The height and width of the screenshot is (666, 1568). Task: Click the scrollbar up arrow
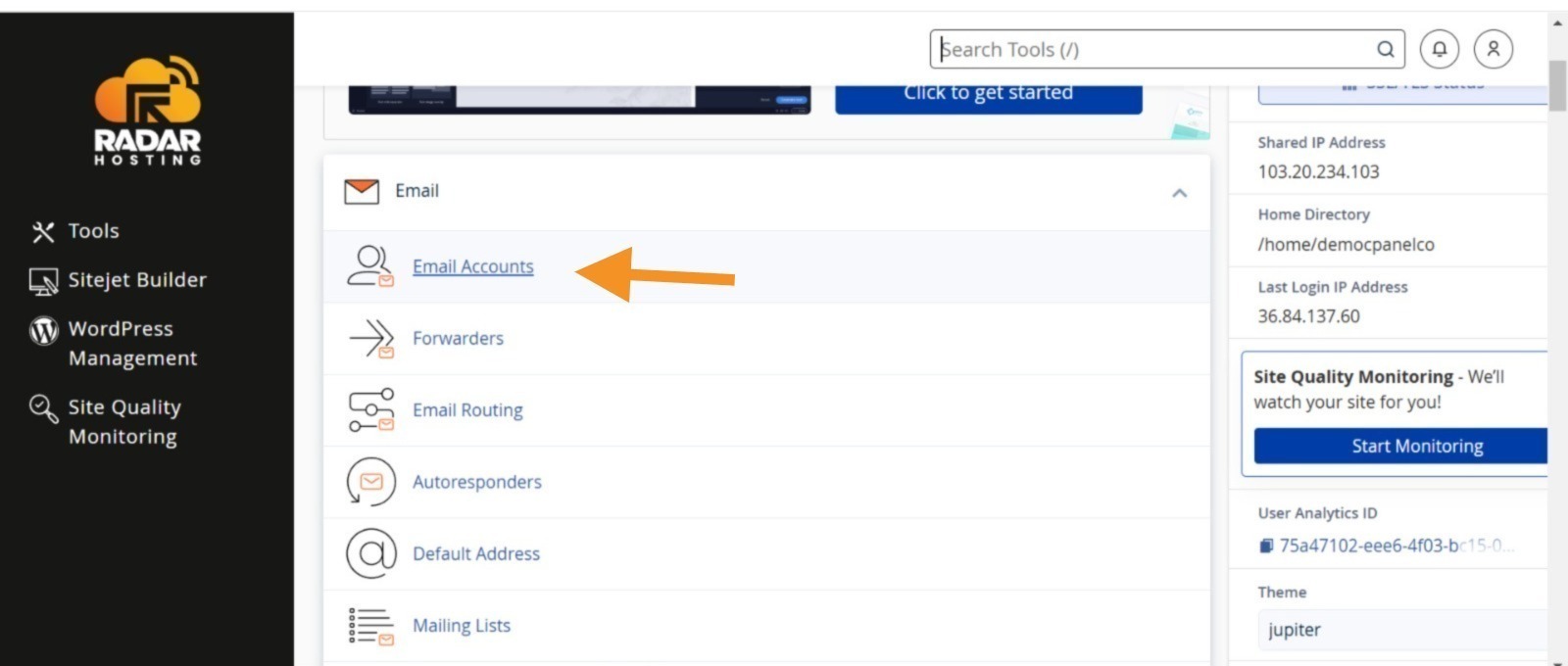pyautogui.click(x=1558, y=23)
